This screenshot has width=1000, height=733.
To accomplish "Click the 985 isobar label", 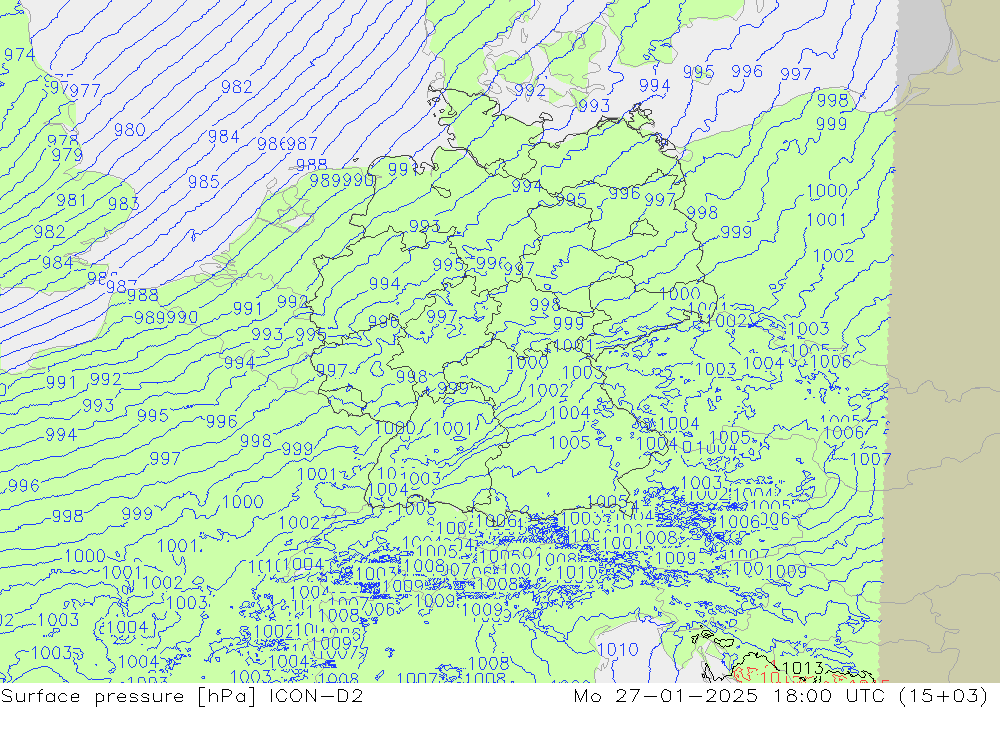I will [203, 182].
